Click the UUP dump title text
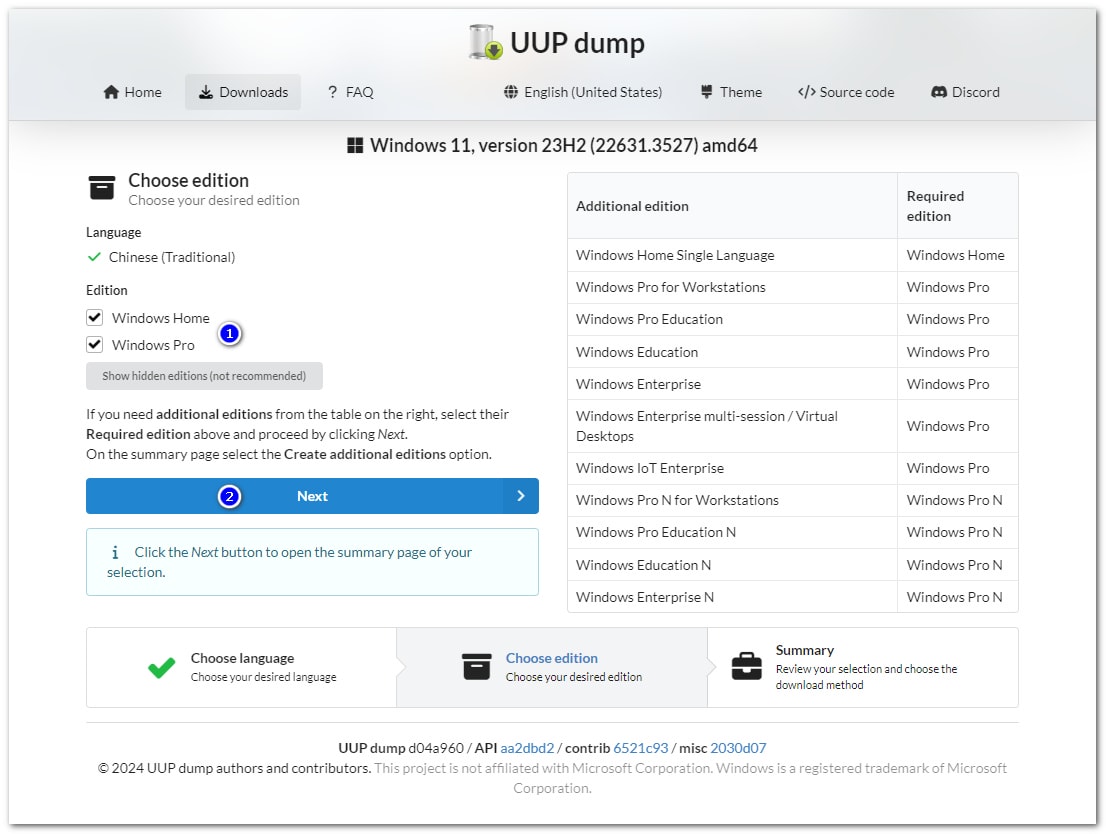The image size is (1106, 834). coord(577,43)
